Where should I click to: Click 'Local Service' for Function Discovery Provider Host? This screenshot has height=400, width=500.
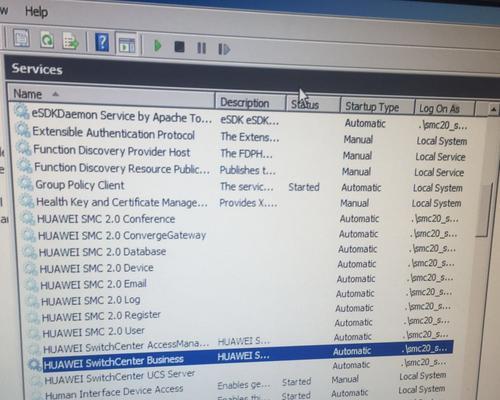(x=440, y=157)
